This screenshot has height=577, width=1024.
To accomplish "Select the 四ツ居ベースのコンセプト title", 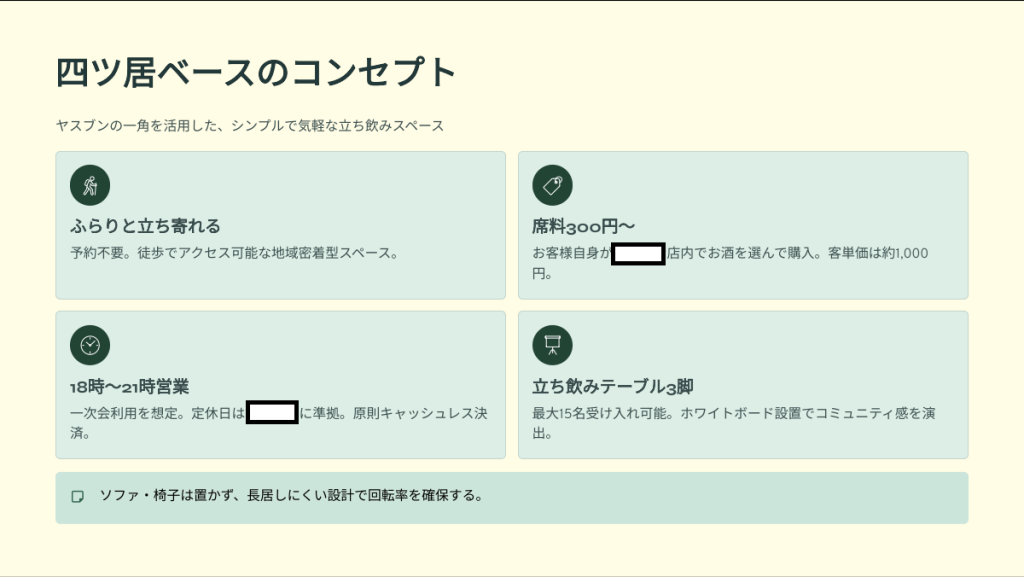I will click(256, 73).
